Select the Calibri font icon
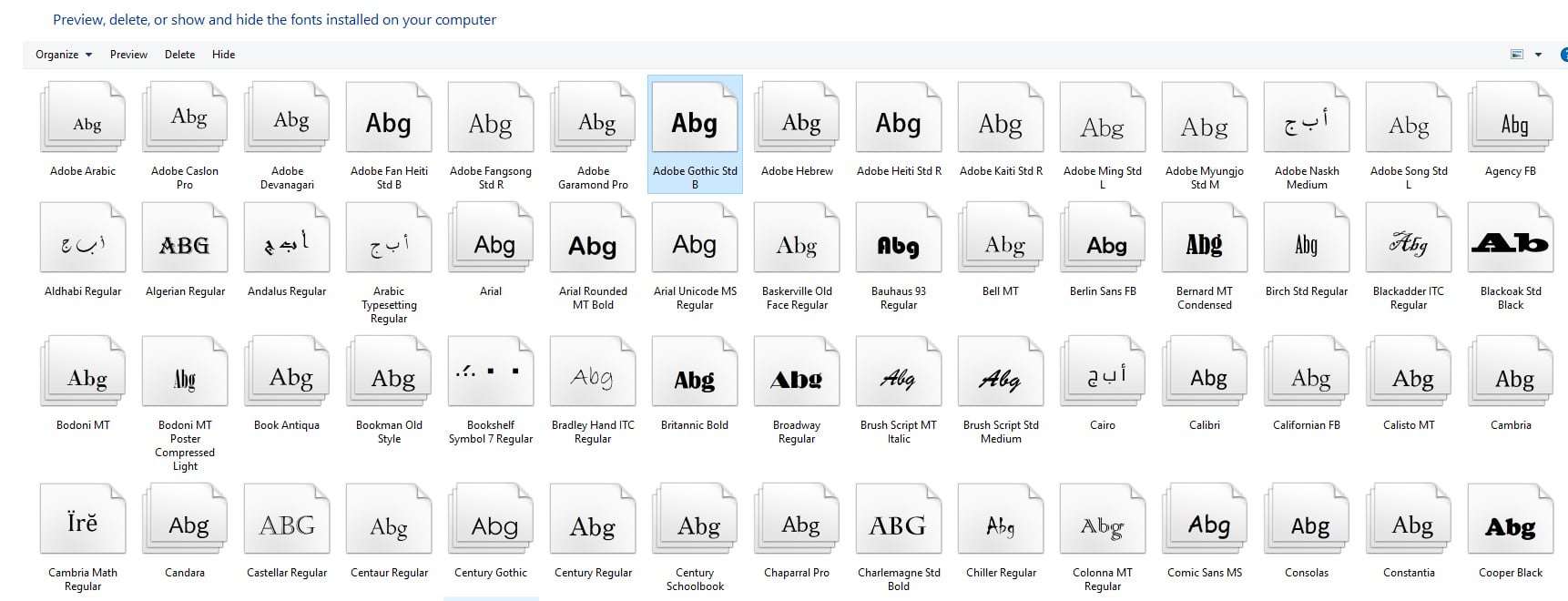The image size is (1568, 601). [1205, 372]
